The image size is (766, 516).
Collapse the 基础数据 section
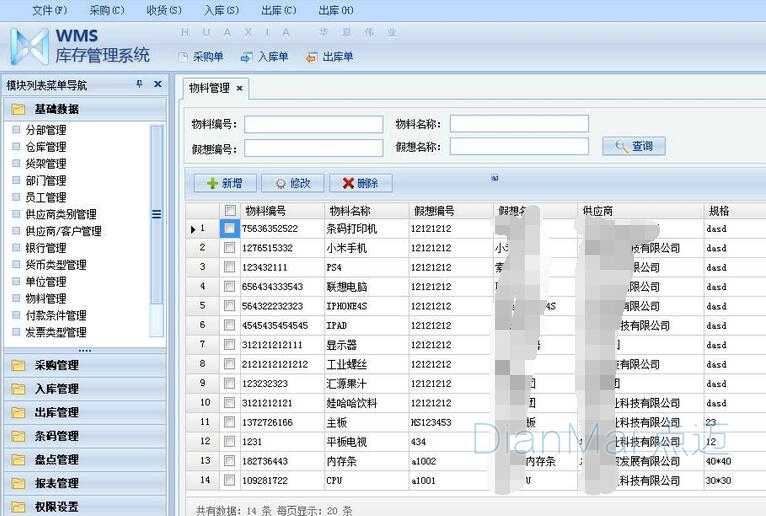(85, 109)
